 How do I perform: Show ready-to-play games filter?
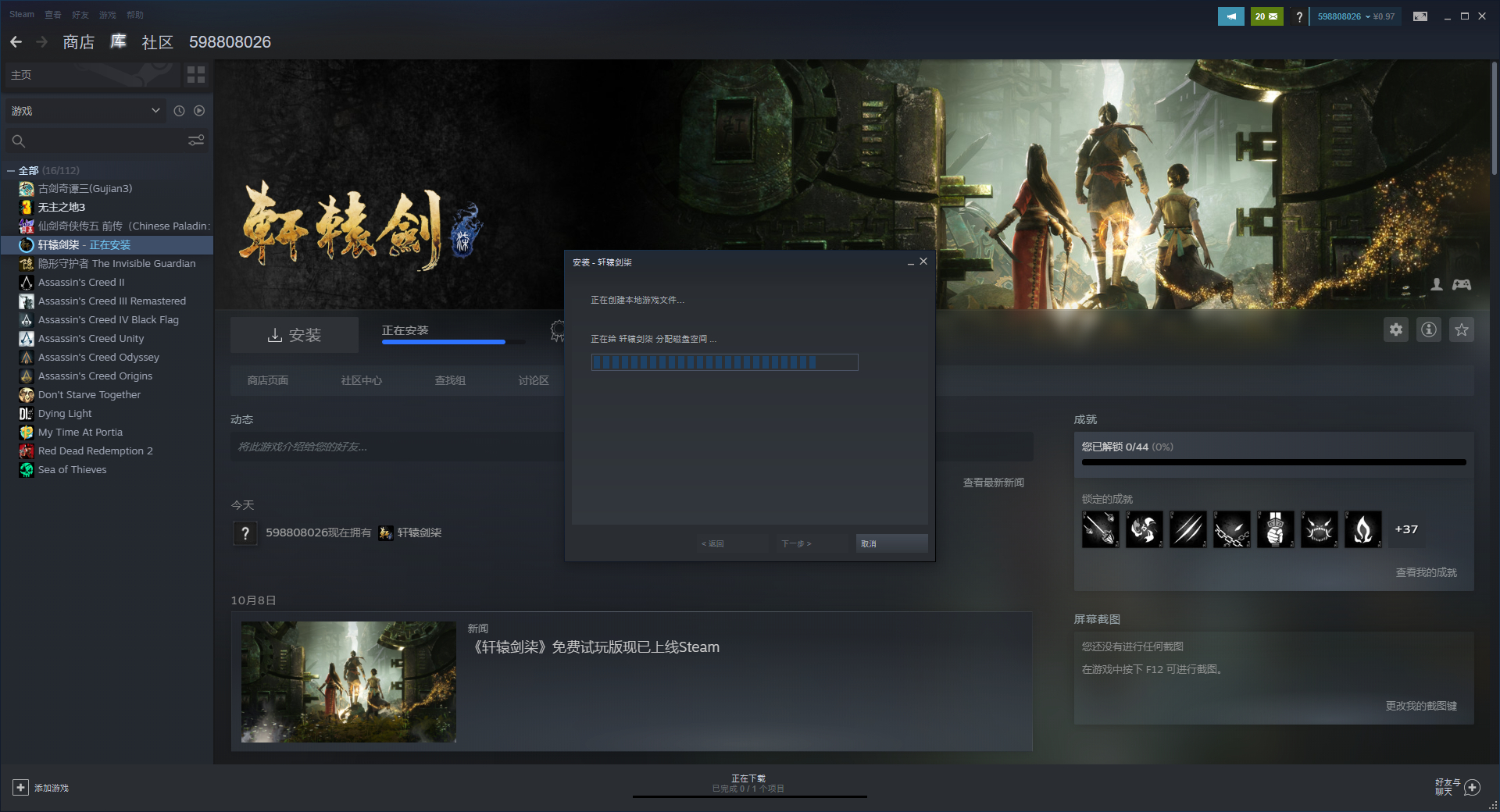(199, 111)
